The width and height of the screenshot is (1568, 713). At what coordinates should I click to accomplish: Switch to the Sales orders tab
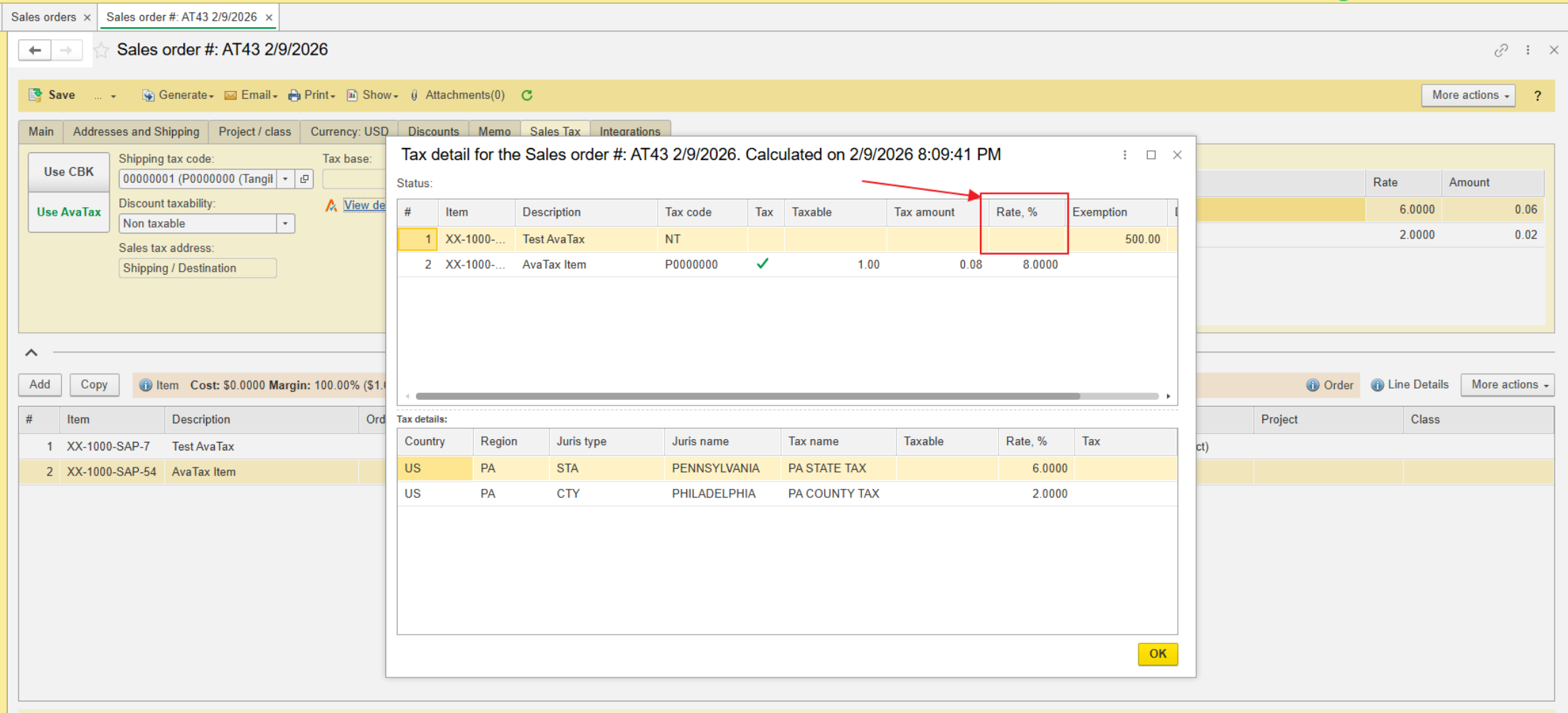pos(43,17)
